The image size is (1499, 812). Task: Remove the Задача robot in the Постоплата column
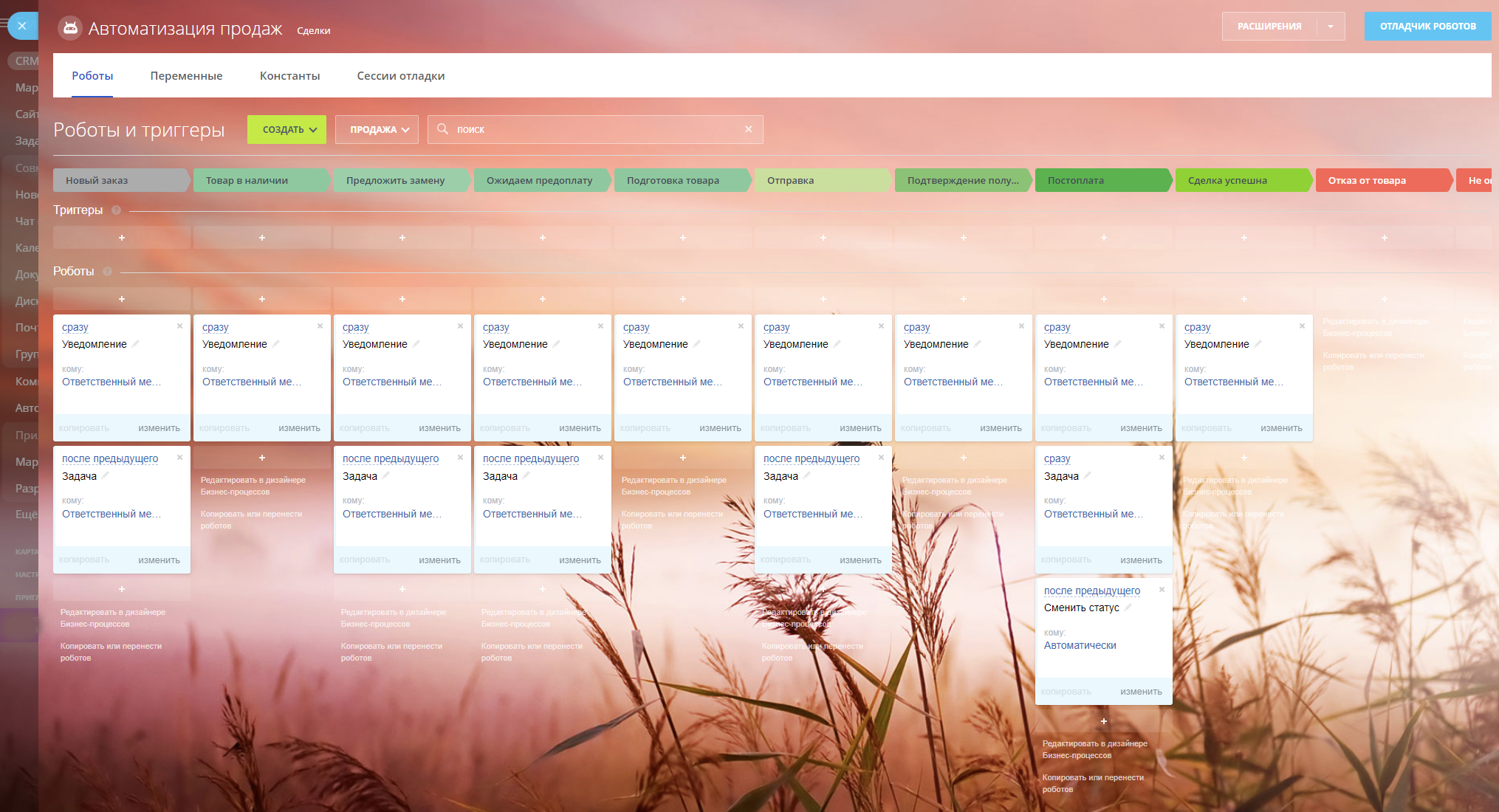1162,458
